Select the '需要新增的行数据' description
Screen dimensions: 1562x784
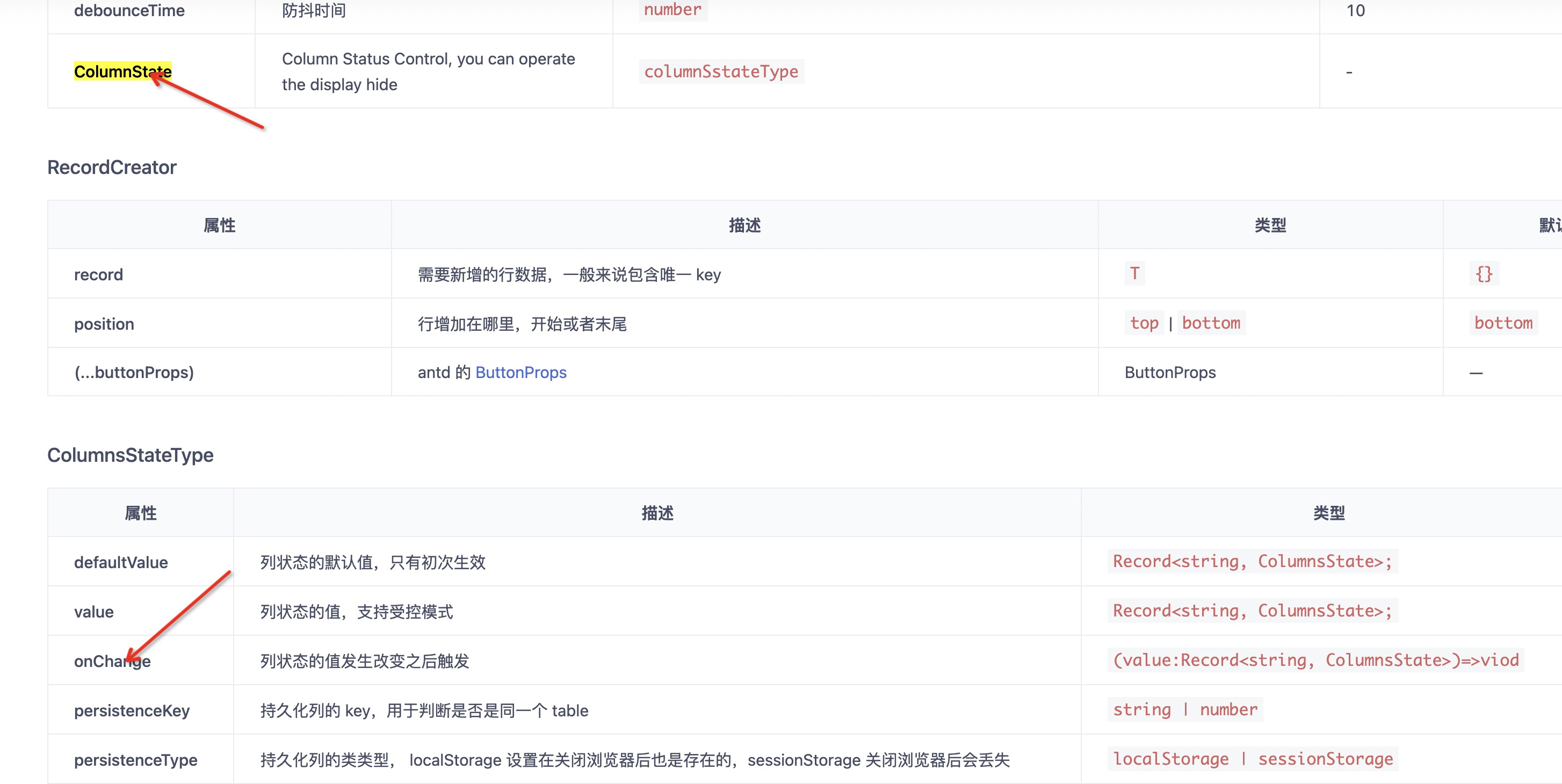(569, 275)
